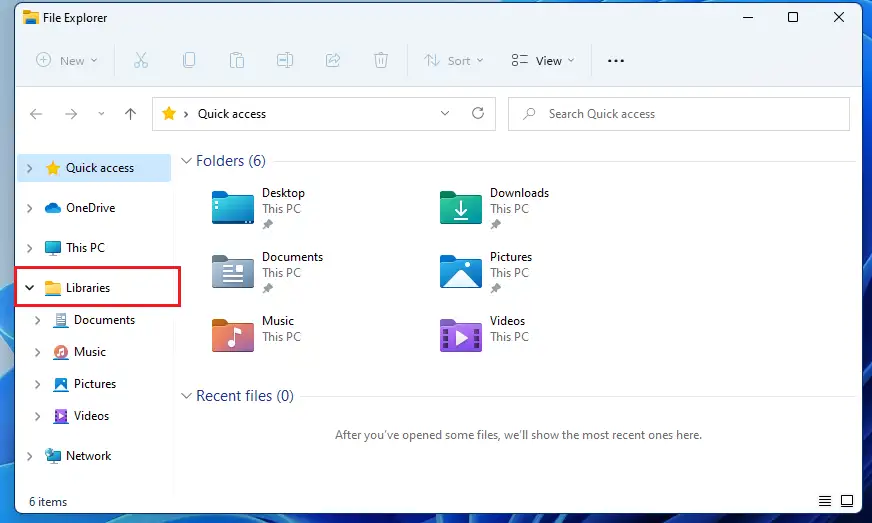Screen dimensions: 872x523
Task: Click the Paste clipboard icon
Action: click(x=237, y=60)
